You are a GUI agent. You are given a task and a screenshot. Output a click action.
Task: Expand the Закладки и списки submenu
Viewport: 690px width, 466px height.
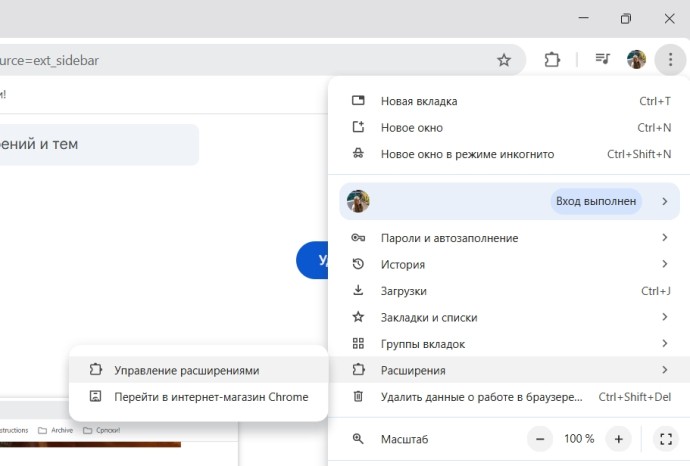point(428,317)
